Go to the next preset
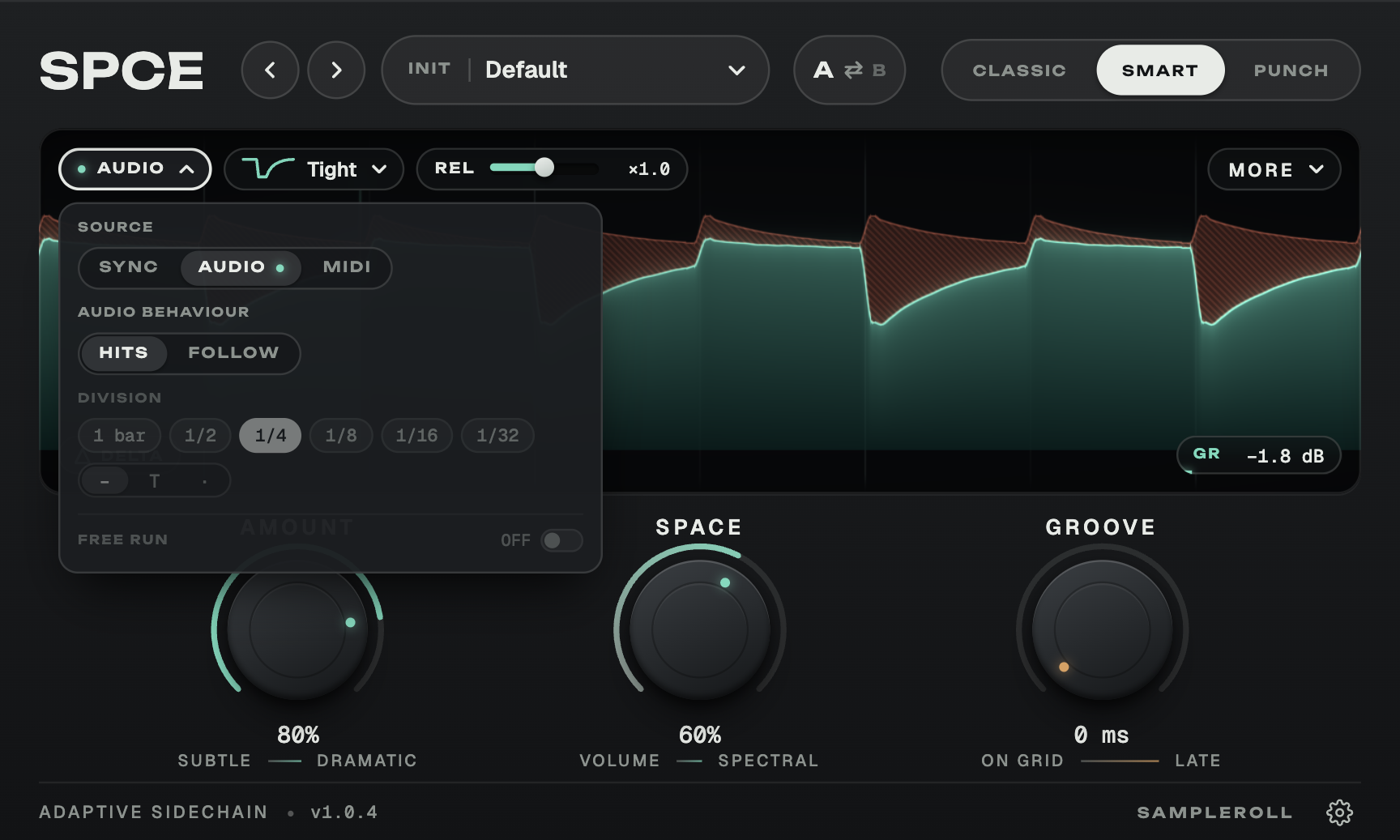Image resolution: width=1400 pixels, height=840 pixels. 336,70
